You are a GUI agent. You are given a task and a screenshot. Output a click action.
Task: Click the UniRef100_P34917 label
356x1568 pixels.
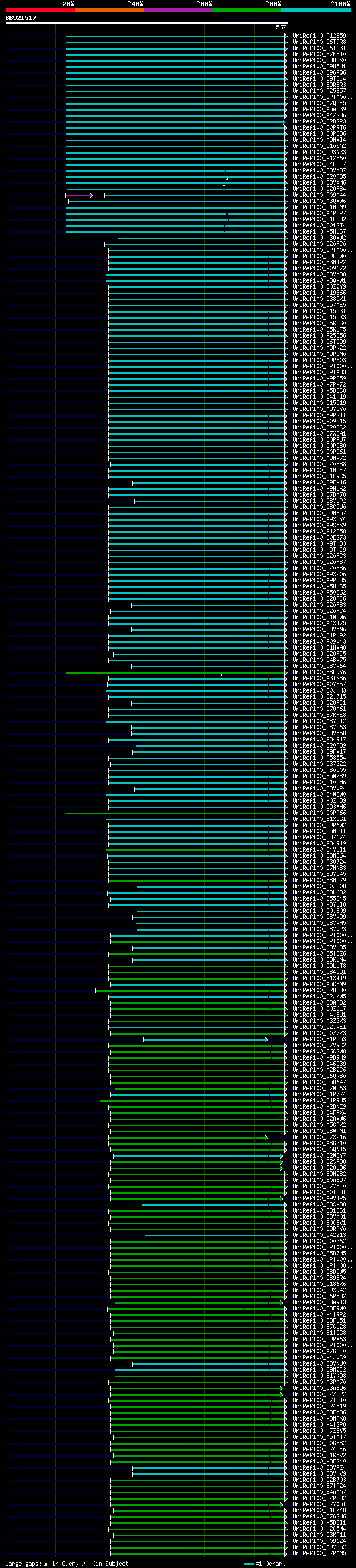coord(319,740)
